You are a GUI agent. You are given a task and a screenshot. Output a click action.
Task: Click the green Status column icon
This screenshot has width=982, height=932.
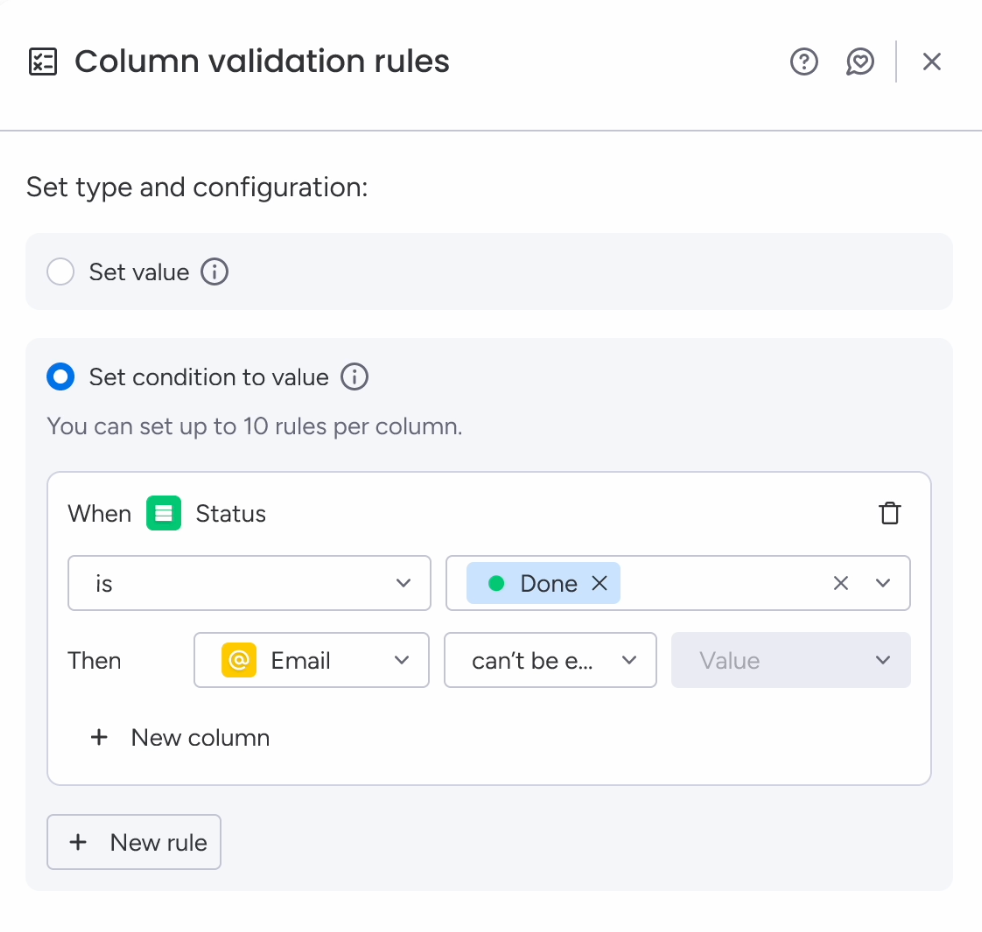point(163,514)
